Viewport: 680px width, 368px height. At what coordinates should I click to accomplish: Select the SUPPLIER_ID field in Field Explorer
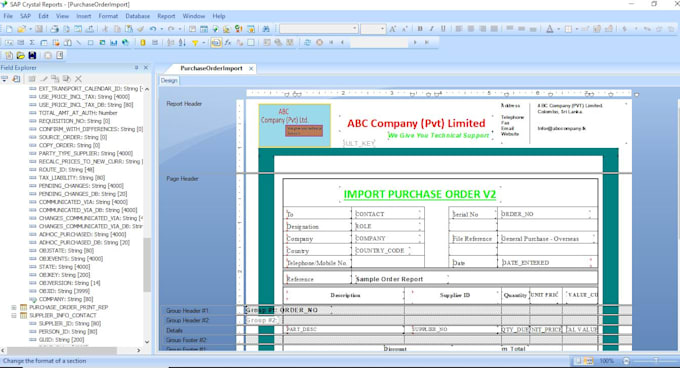tap(70, 323)
